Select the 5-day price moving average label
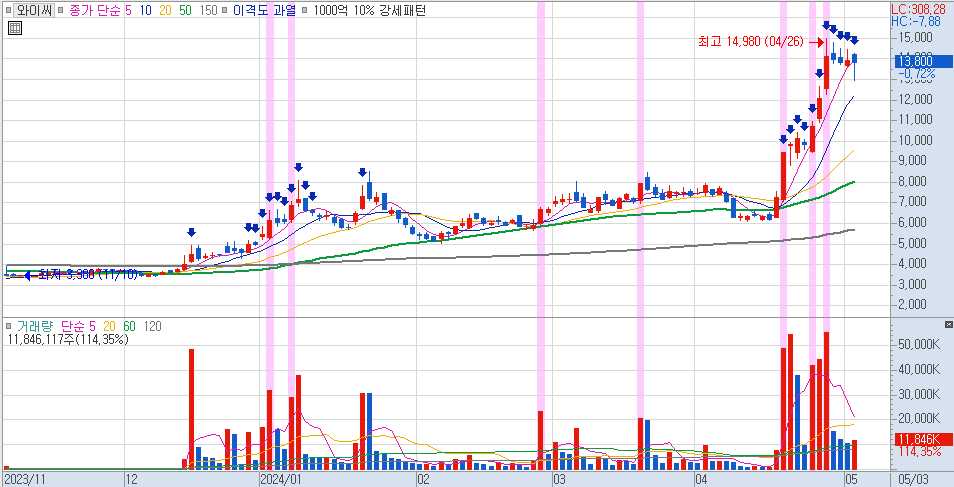 tap(128, 10)
